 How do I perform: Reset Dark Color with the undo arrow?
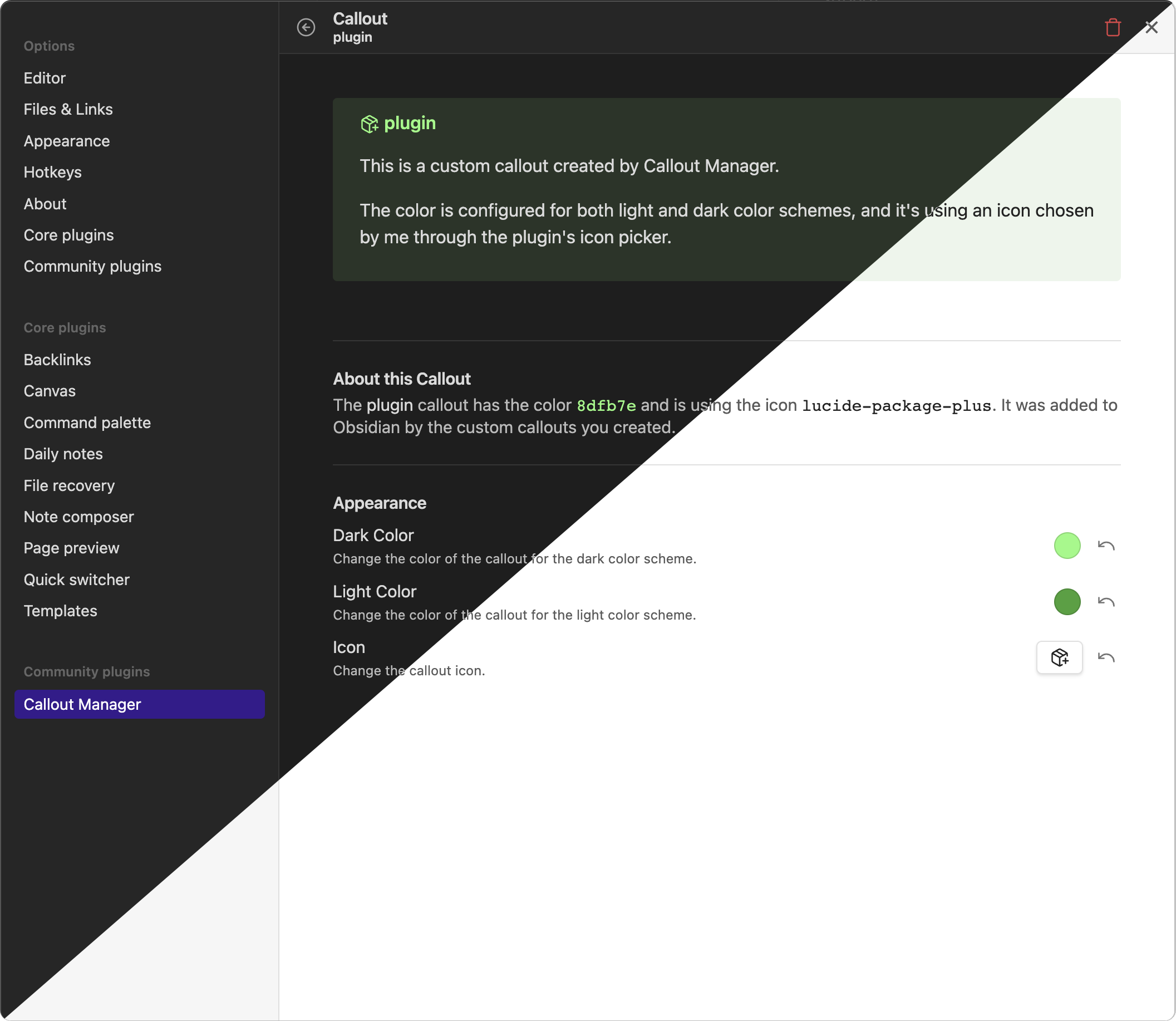coord(1105,546)
